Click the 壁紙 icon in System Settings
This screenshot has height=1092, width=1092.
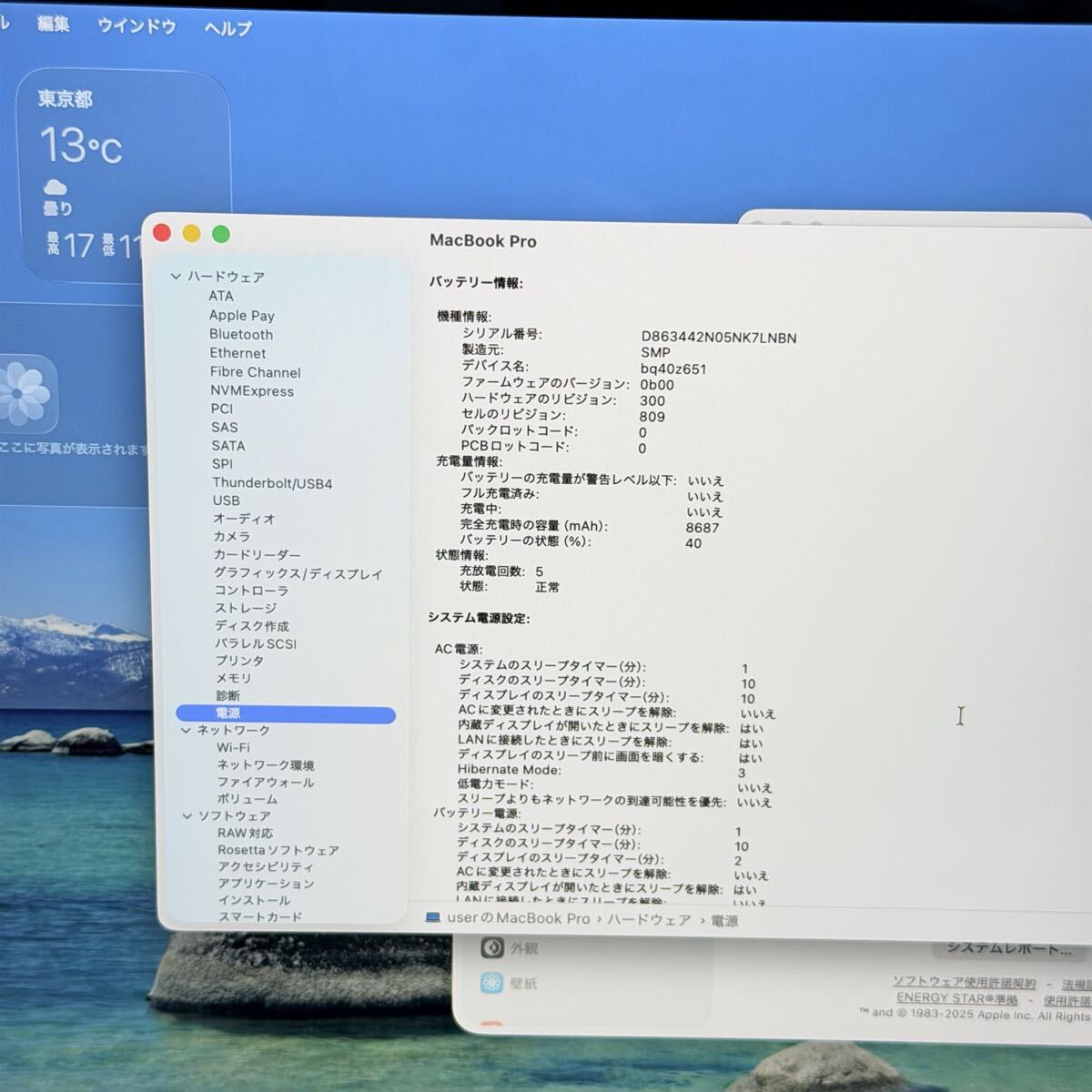(492, 983)
